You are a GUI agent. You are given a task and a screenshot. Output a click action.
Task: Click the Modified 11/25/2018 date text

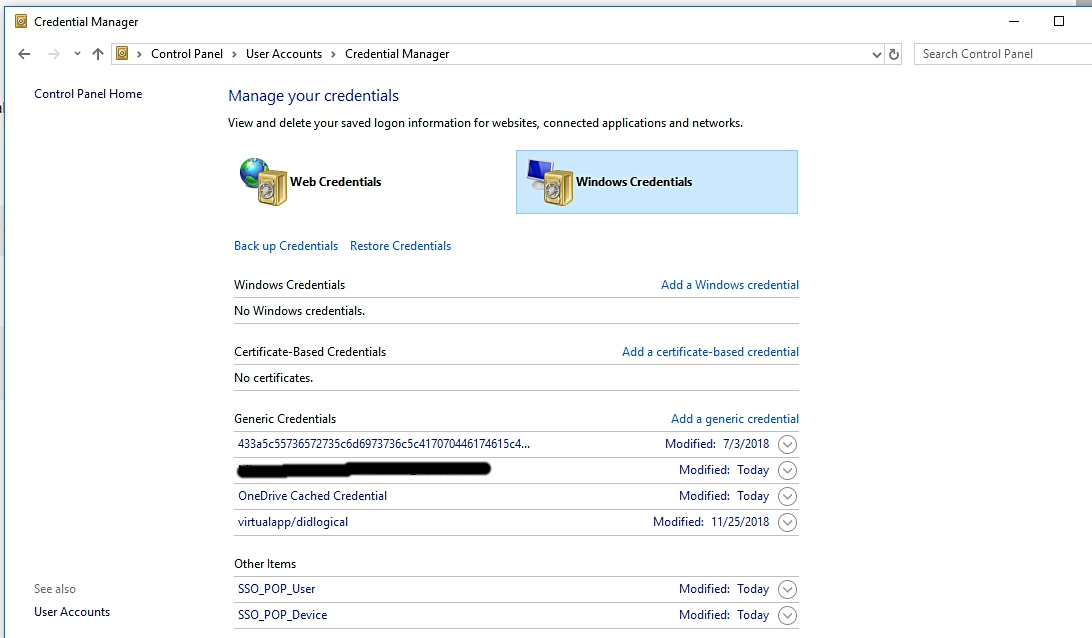[711, 522]
